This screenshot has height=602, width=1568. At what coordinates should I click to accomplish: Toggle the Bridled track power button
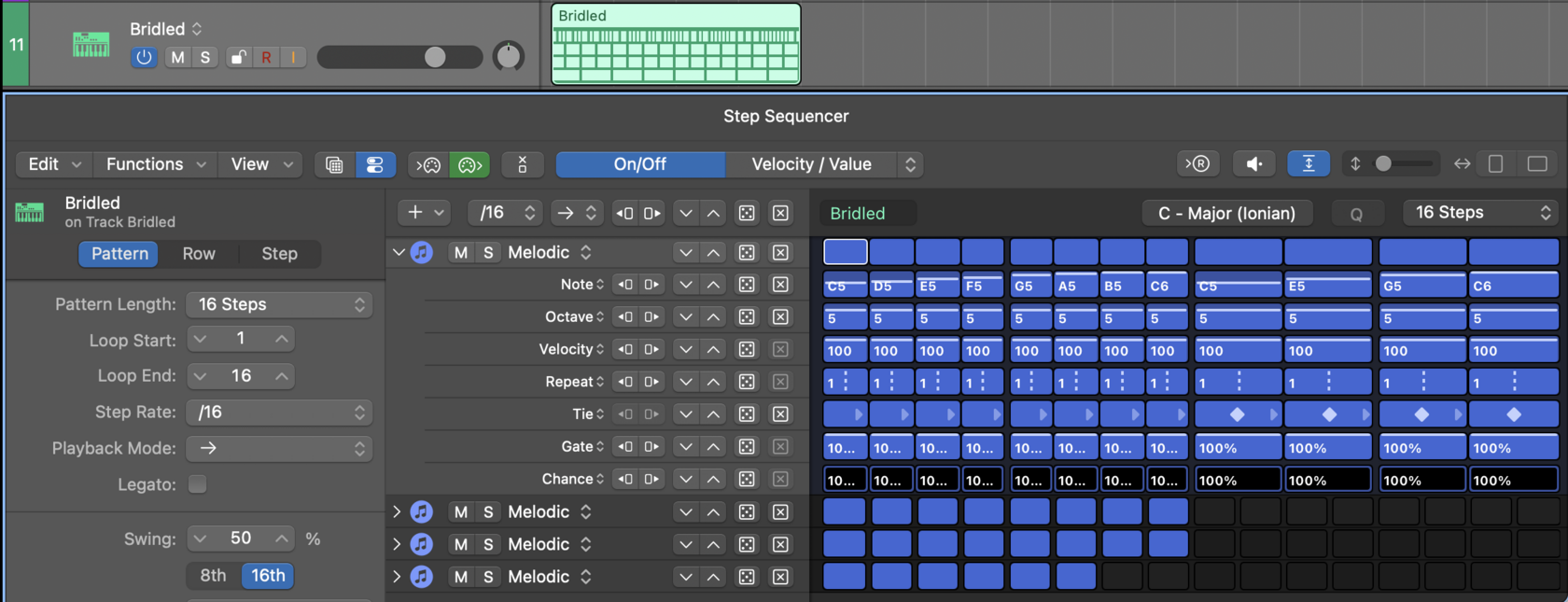tap(144, 57)
